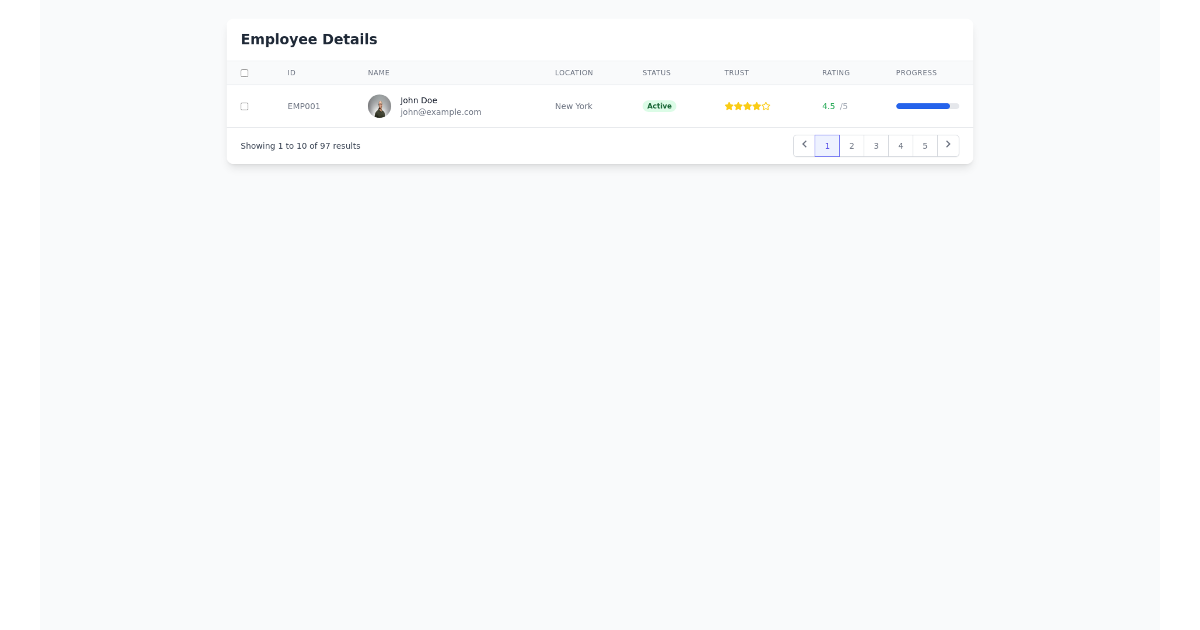Open page 3 of the results
Image resolution: width=1200 pixels, height=630 pixels.
[876, 145]
